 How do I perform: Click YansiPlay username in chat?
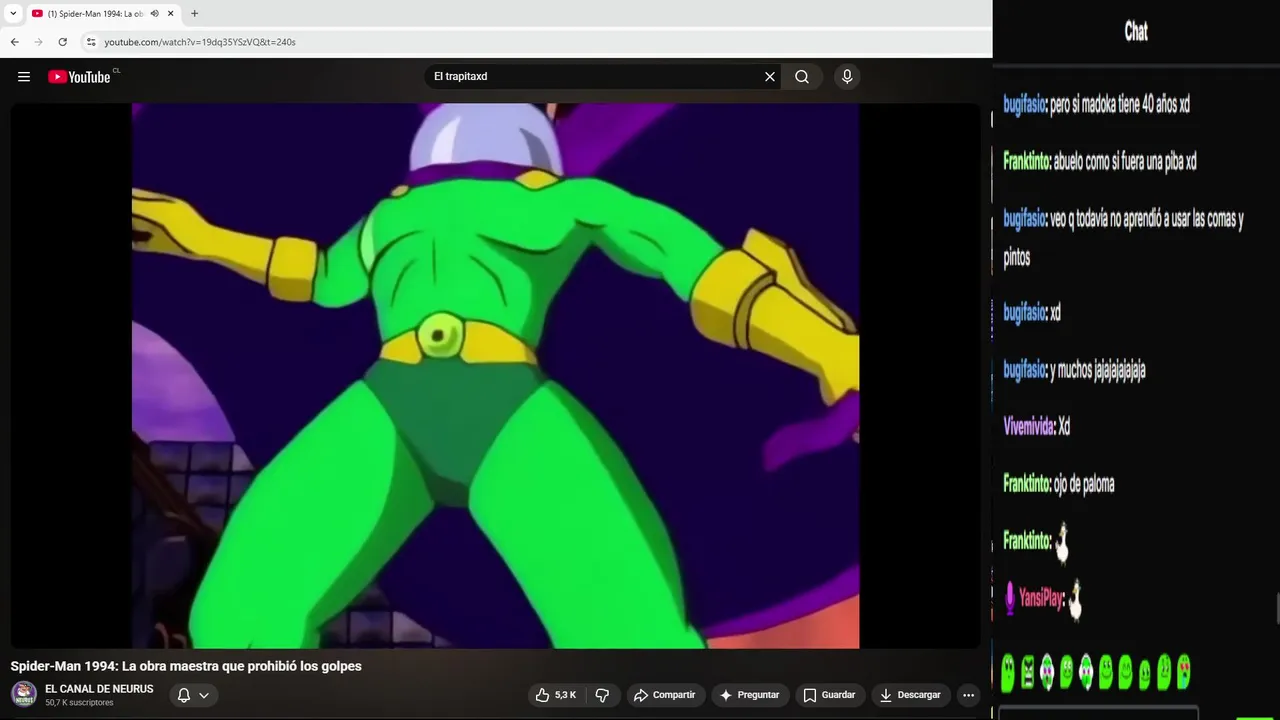point(1041,599)
